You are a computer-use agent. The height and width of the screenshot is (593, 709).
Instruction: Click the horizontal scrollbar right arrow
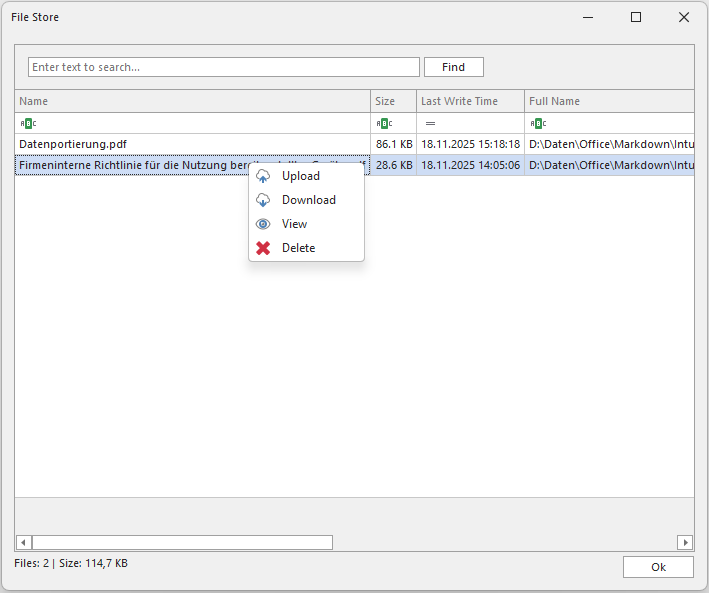pos(685,542)
